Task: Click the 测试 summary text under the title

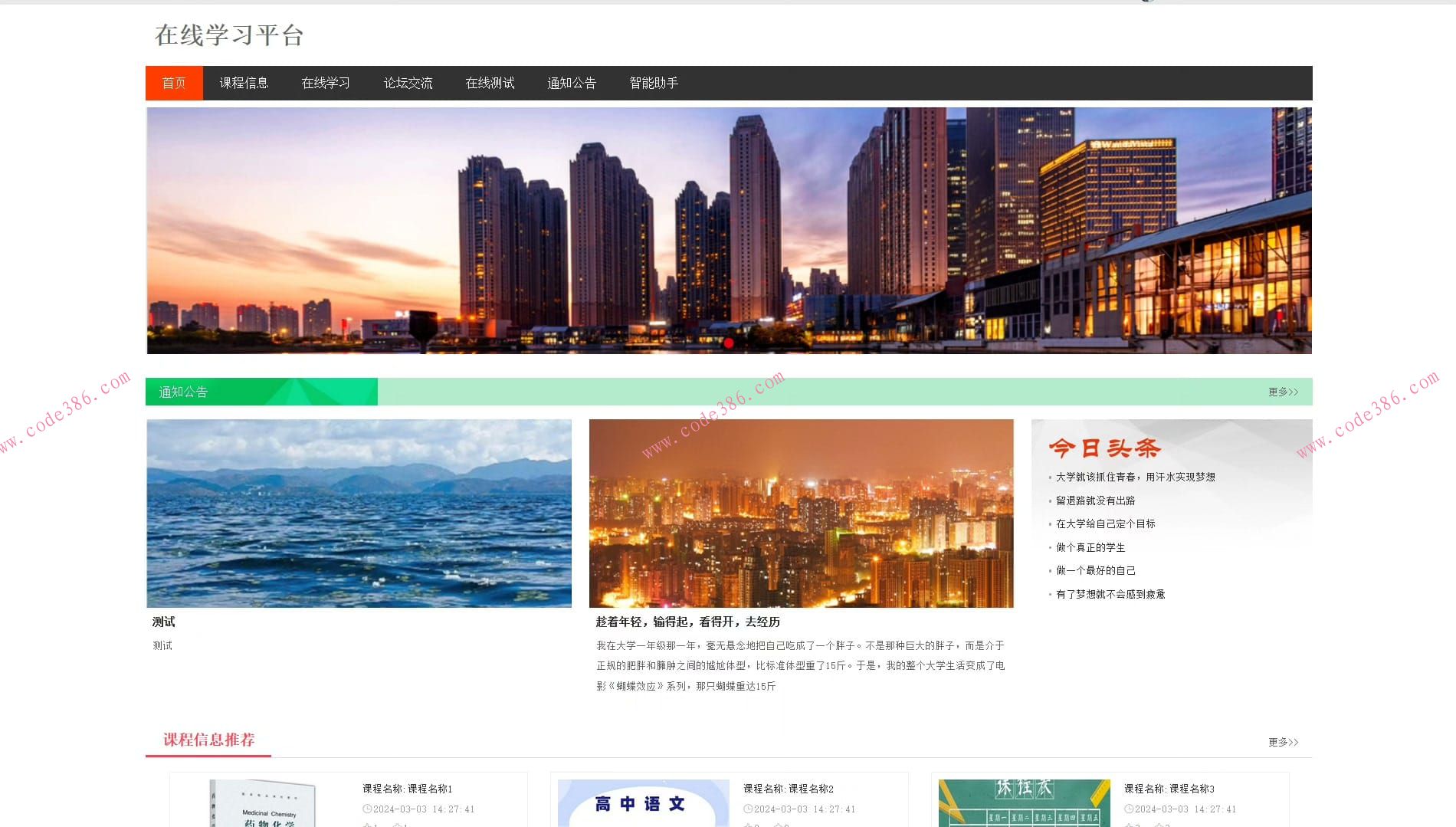Action: pos(162,646)
